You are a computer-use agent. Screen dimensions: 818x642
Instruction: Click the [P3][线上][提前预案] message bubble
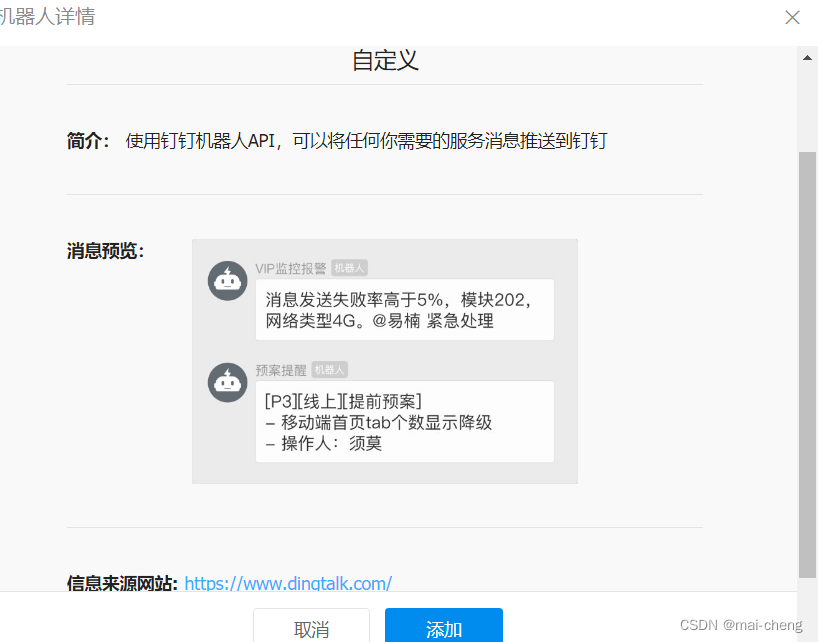click(404, 421)
